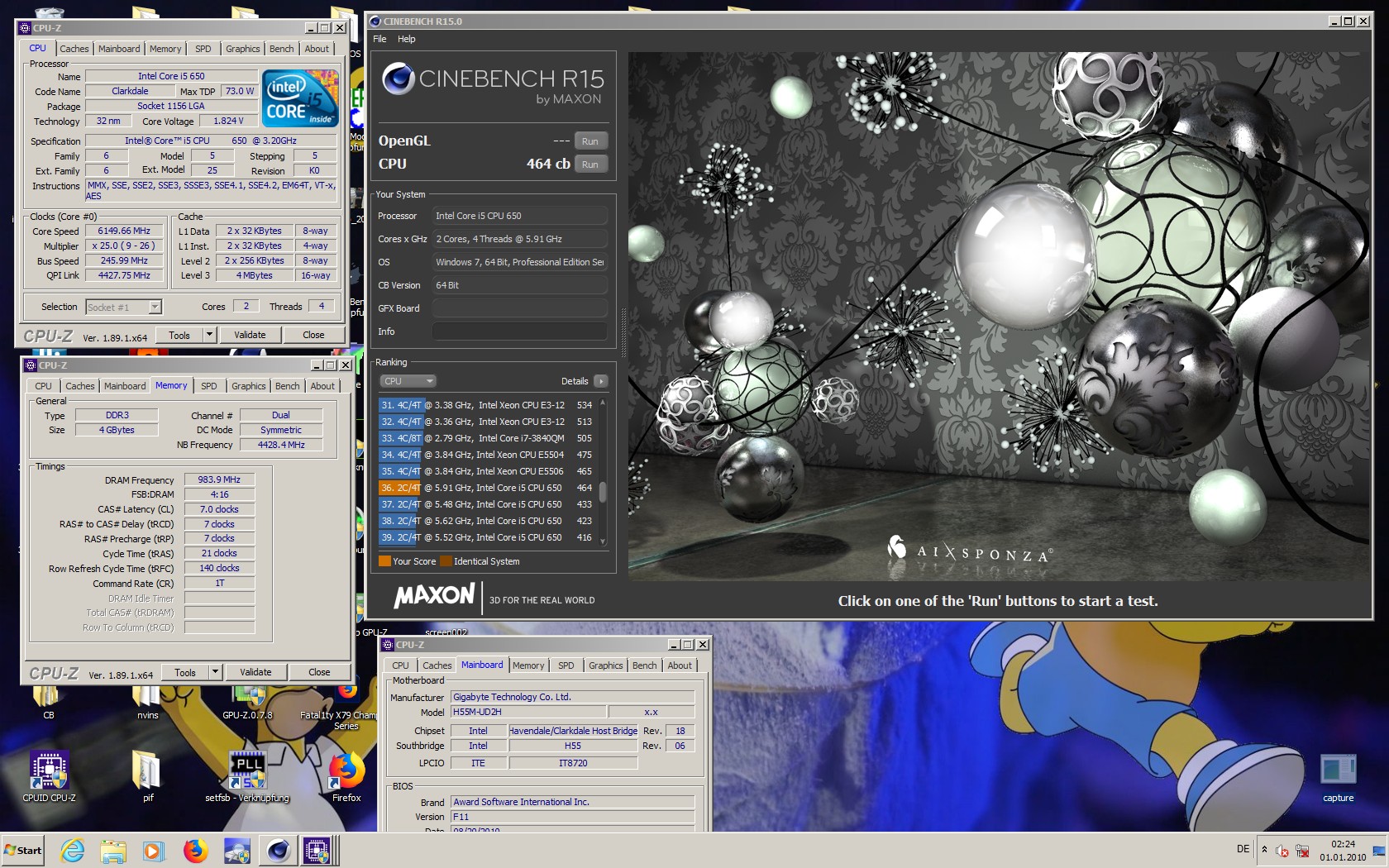Run the OpenGL benchmark

click(x=590, y=141)
